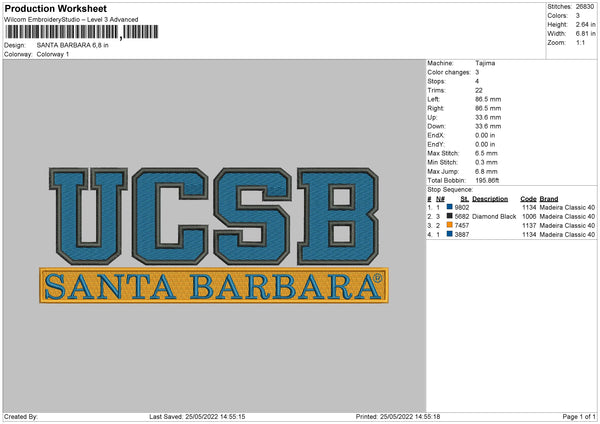Click the Colors label in the top-right summary

(558, 16)
